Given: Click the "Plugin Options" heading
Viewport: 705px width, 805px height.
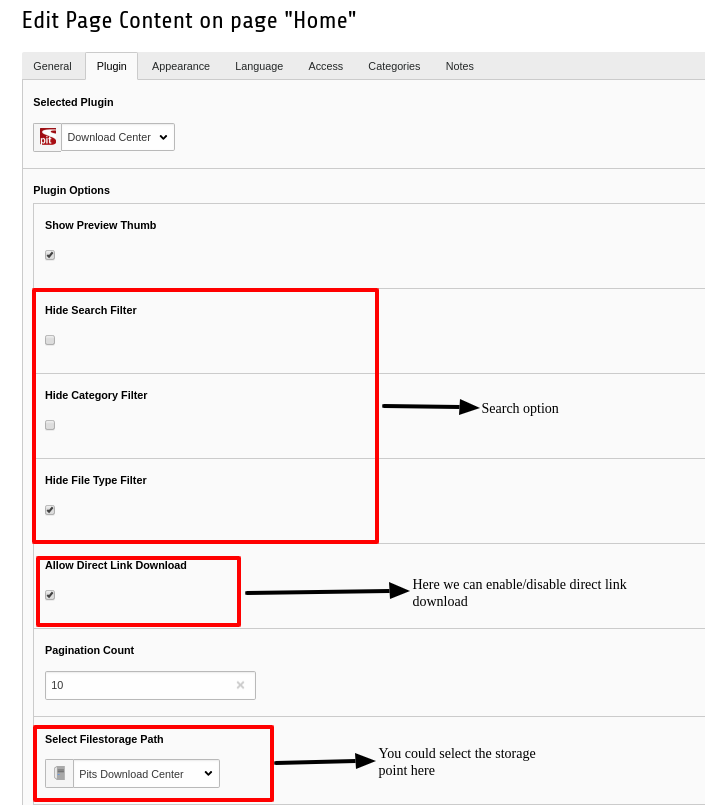Looking at the screenshot, I should pos(71,190).
